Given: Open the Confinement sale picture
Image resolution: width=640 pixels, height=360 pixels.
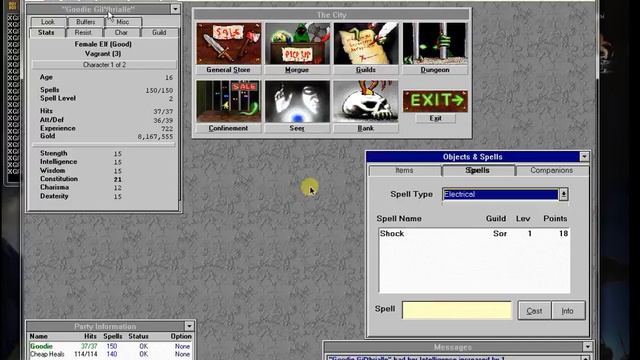Looking at the screenshot, I should point(229,101).
